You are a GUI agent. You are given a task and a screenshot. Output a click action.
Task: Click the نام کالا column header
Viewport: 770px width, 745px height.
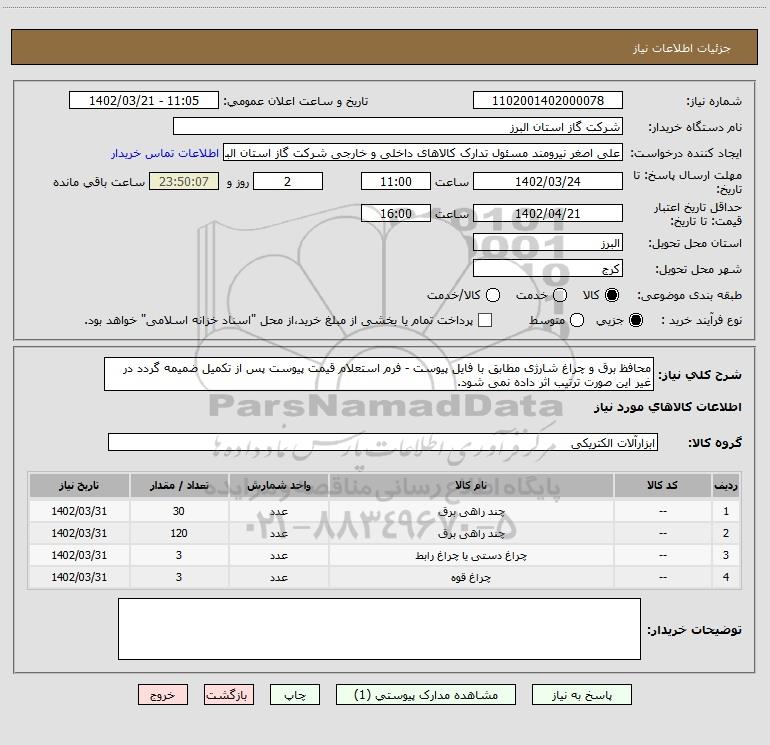[471, 485]
